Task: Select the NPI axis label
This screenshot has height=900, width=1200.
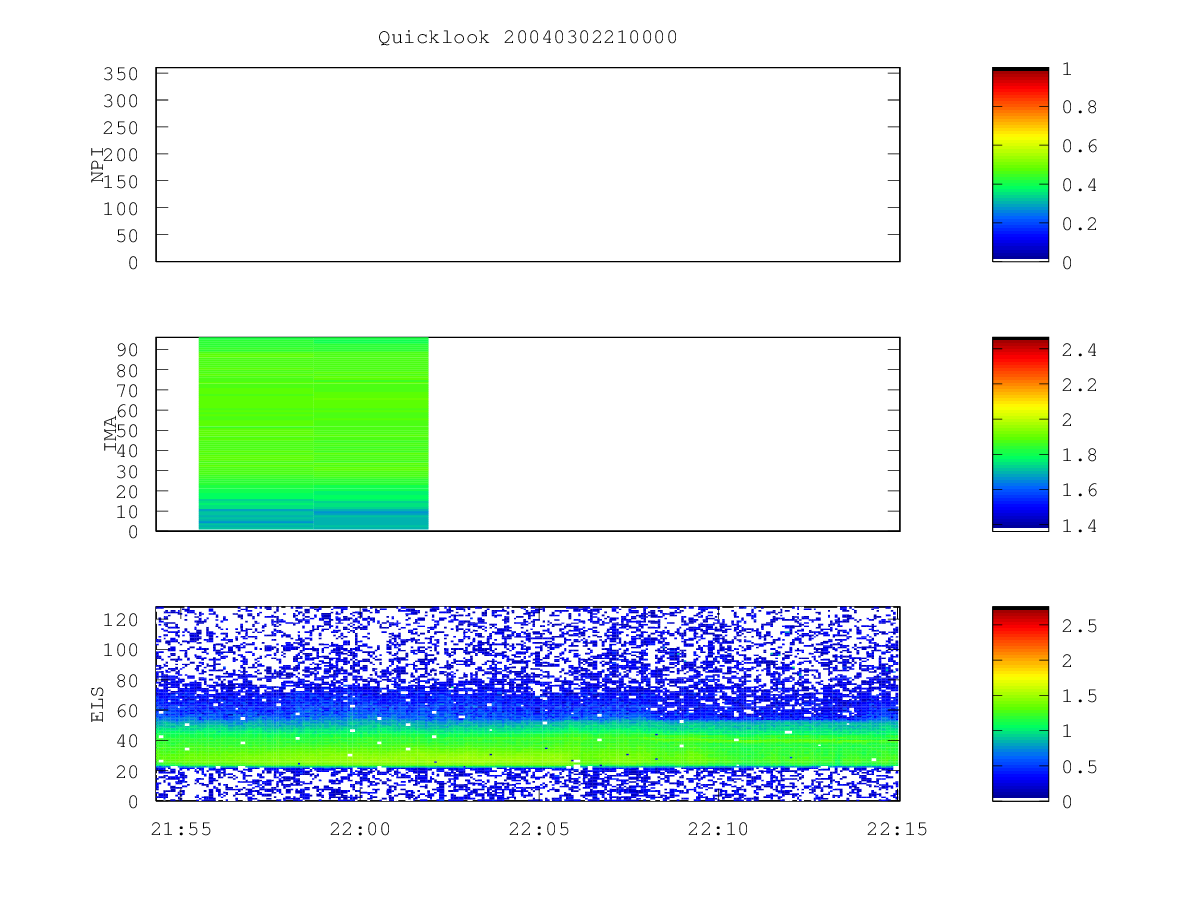Action: 98,165
